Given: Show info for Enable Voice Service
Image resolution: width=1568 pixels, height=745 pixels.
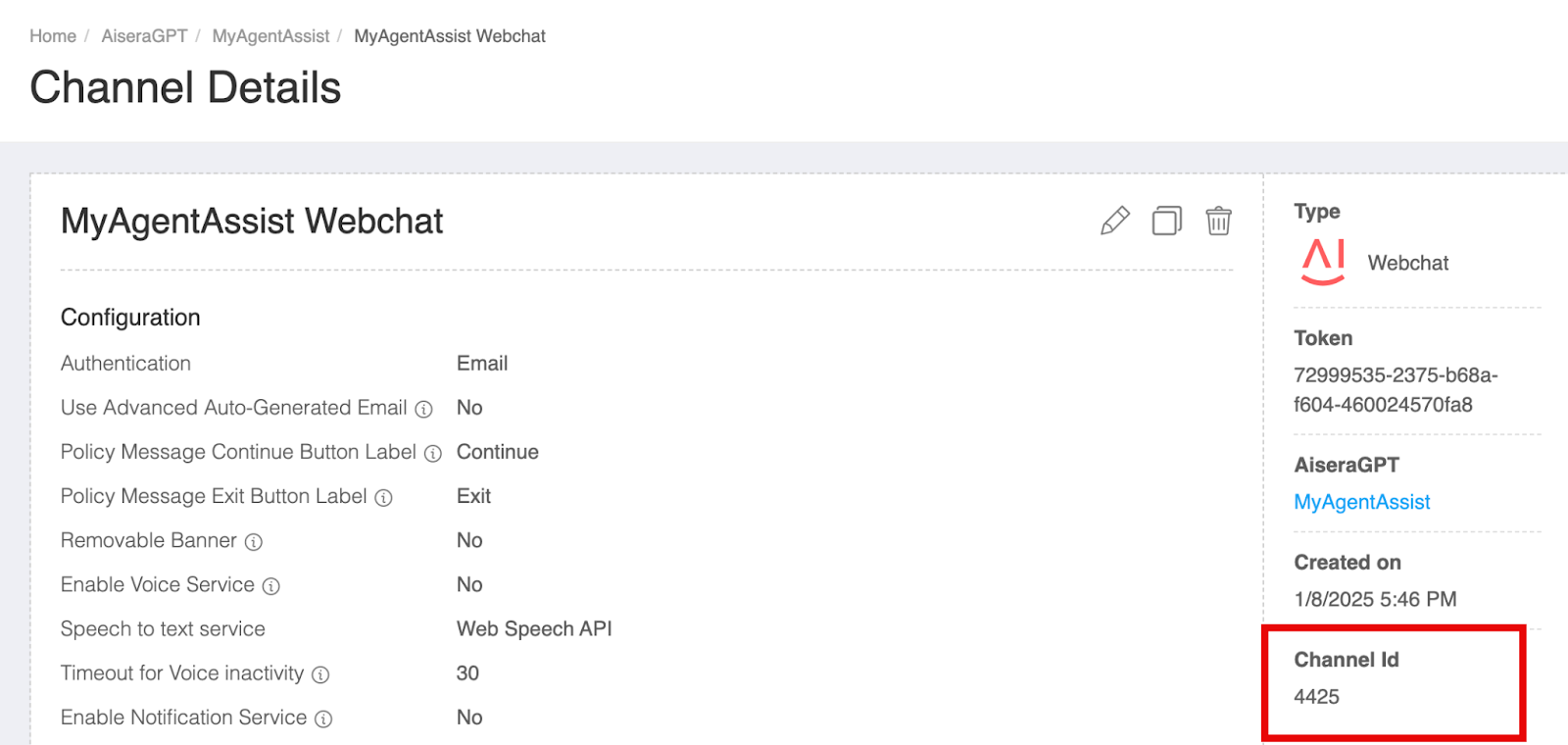Looking at the screenshot, I should pos(271,586).
